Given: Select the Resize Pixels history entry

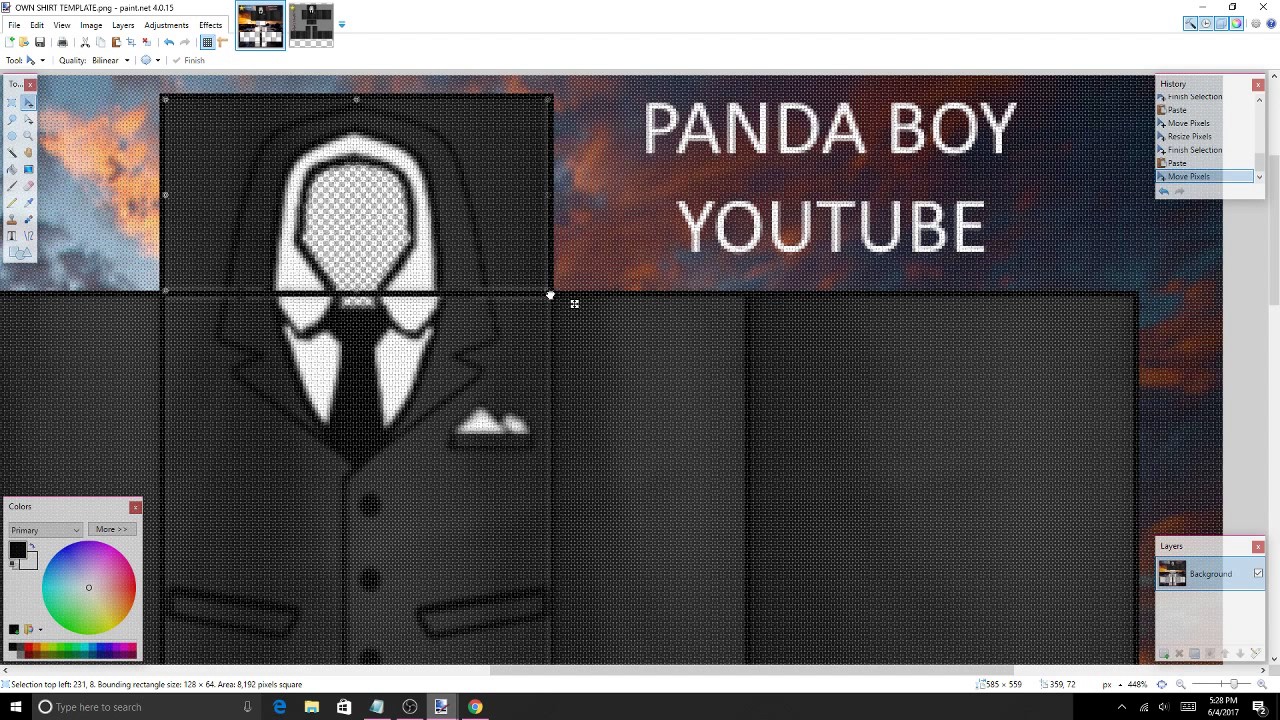Looking at the screenshot, I should 1189,136.
